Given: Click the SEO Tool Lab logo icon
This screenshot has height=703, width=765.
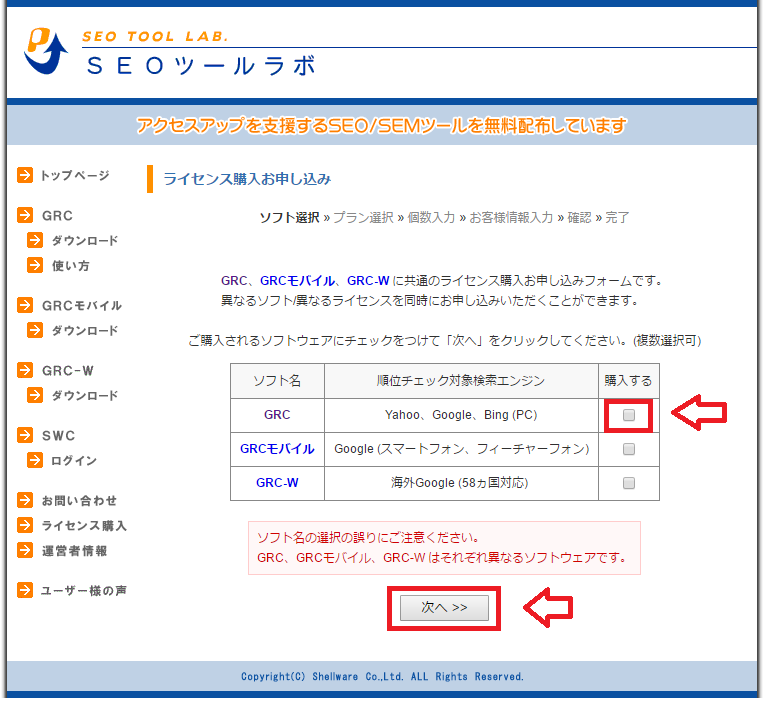Looking at the screenshot, I should coord(45,50).
